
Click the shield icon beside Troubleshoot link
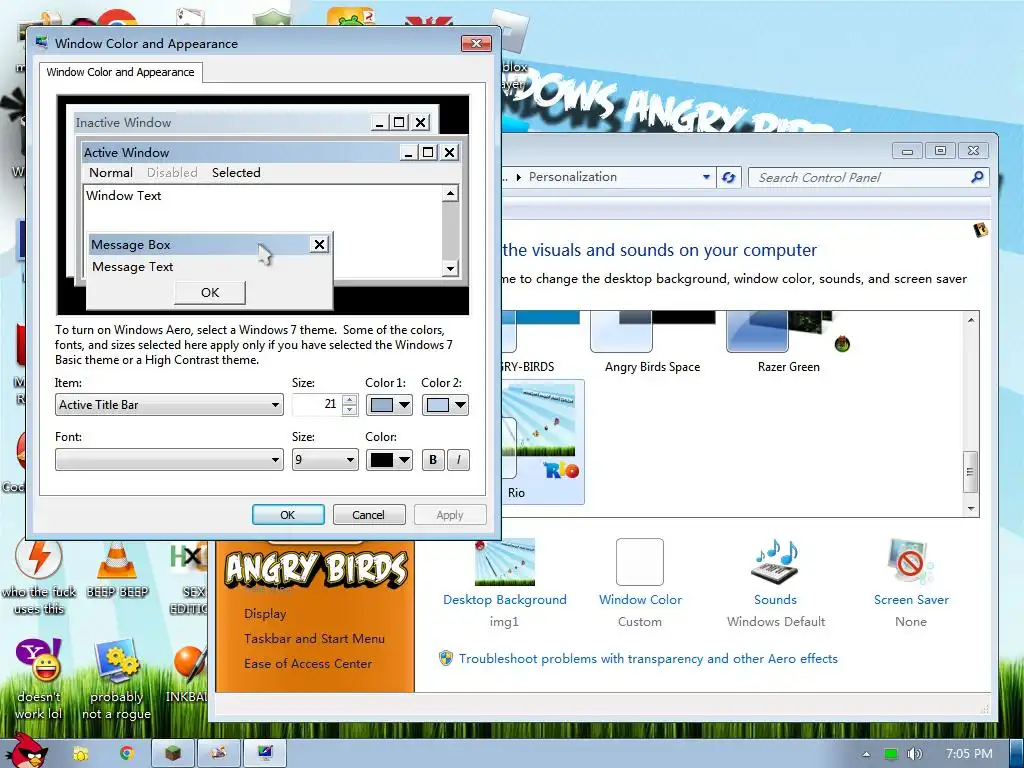click(445, 658)
